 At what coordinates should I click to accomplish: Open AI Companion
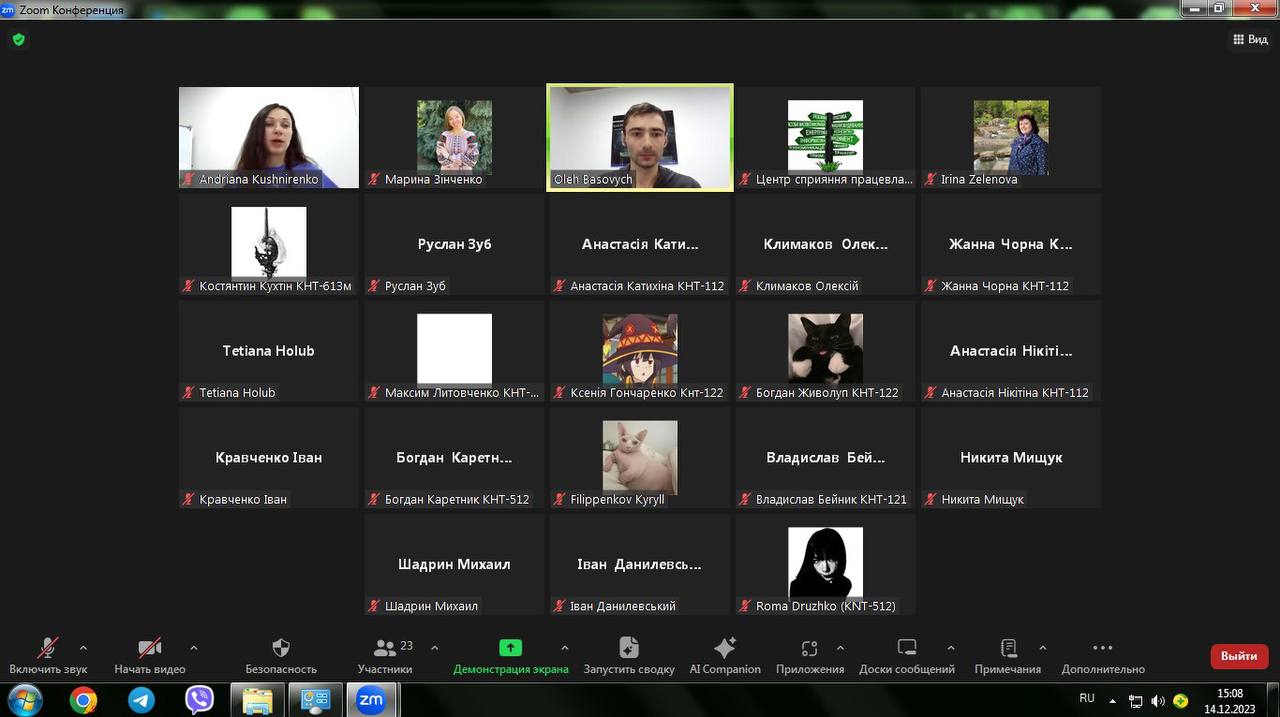724,648
